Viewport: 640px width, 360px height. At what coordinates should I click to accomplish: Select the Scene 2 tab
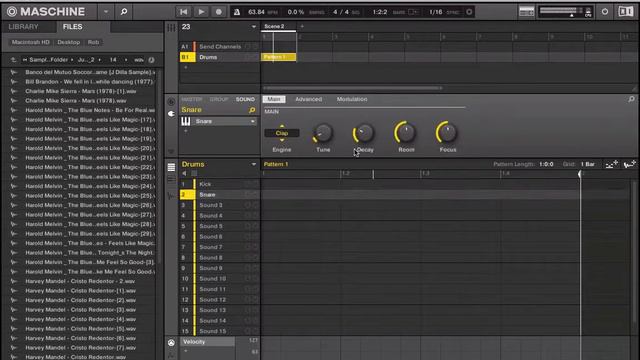[x=278, y=27]
